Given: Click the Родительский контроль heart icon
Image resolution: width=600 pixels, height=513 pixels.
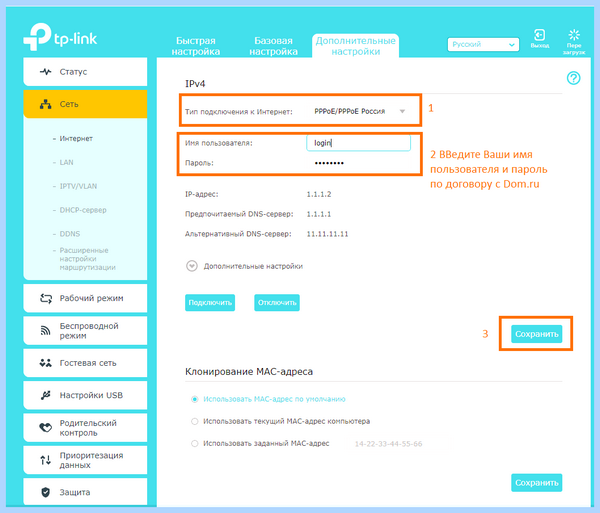Looking at the screenshot, I should (46, 428).
